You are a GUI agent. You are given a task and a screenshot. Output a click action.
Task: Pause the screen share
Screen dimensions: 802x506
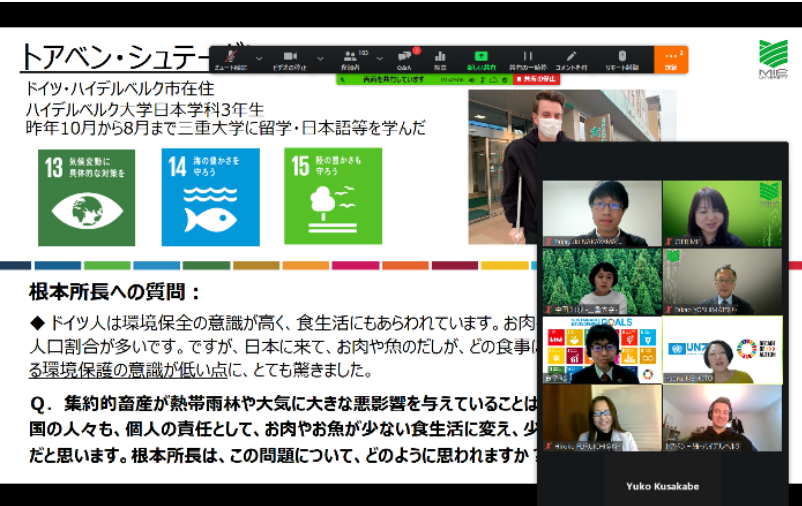tap(528, 59)
